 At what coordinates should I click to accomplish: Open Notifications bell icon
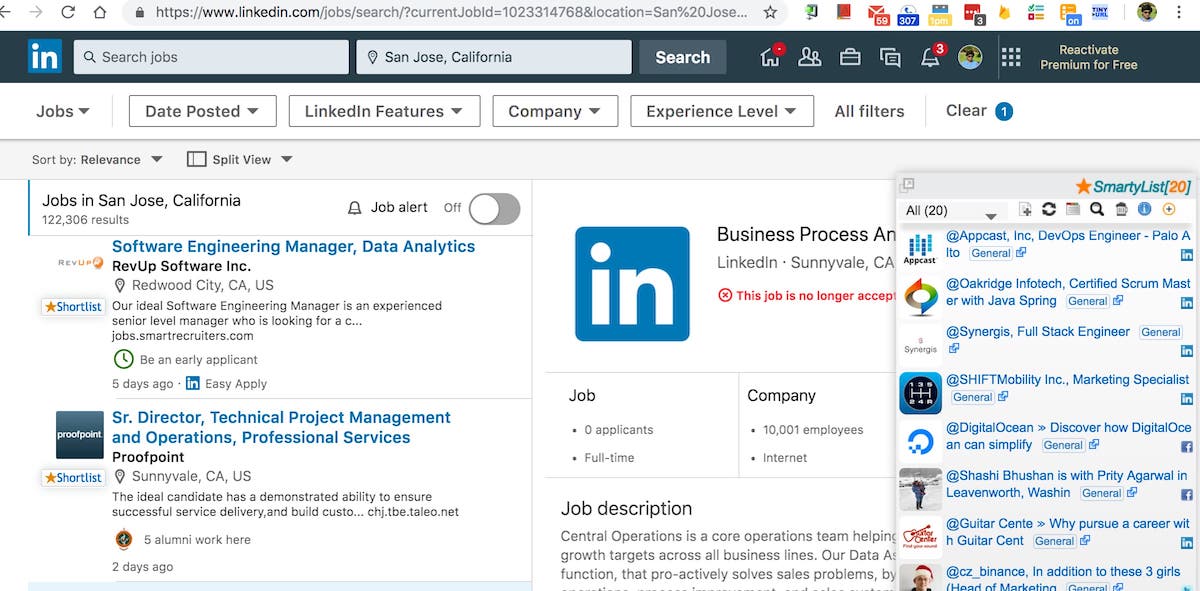pyautogui.click(x=930, y=57)
